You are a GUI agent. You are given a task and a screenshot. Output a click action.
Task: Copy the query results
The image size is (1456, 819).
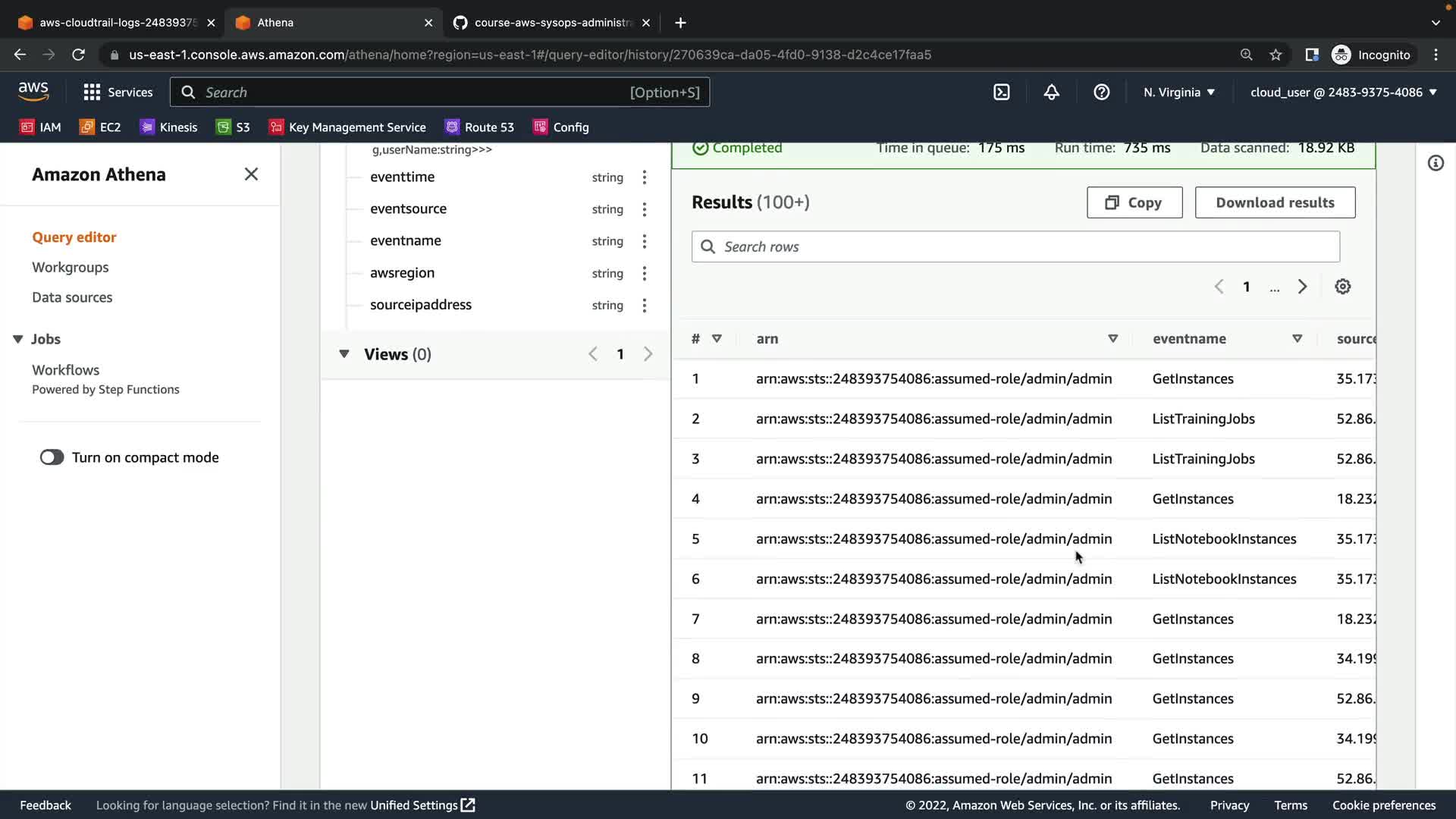click(1134, 202)
